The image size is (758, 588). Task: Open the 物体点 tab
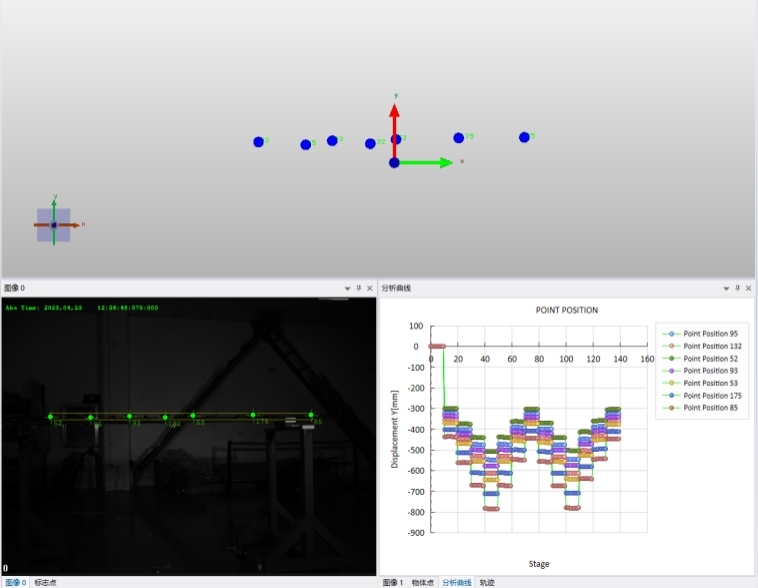coord(423,582)
